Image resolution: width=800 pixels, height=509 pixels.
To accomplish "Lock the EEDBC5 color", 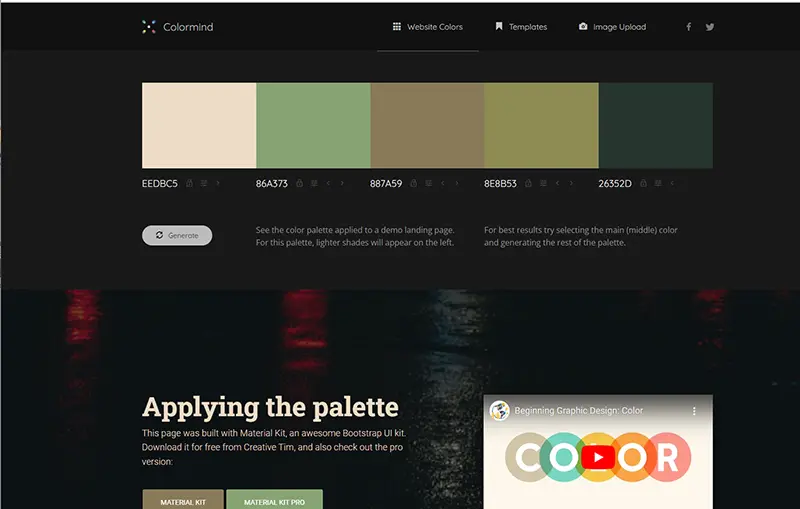I will coord(189,183).
